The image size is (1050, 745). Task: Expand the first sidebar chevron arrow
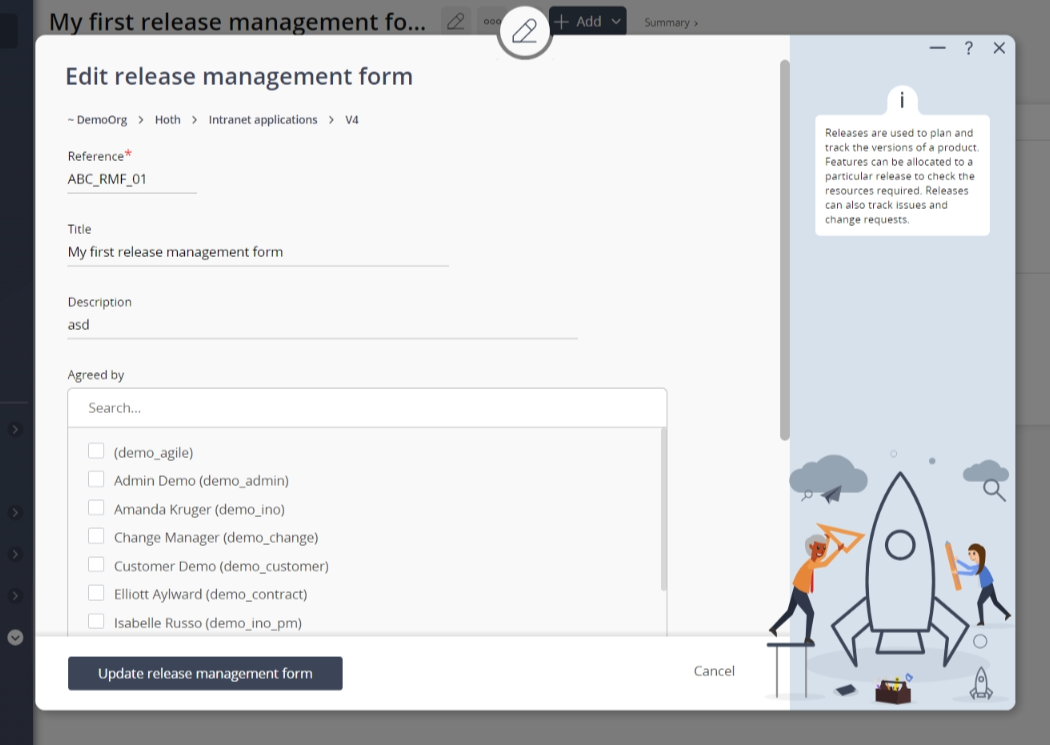[x=15, y=430]
